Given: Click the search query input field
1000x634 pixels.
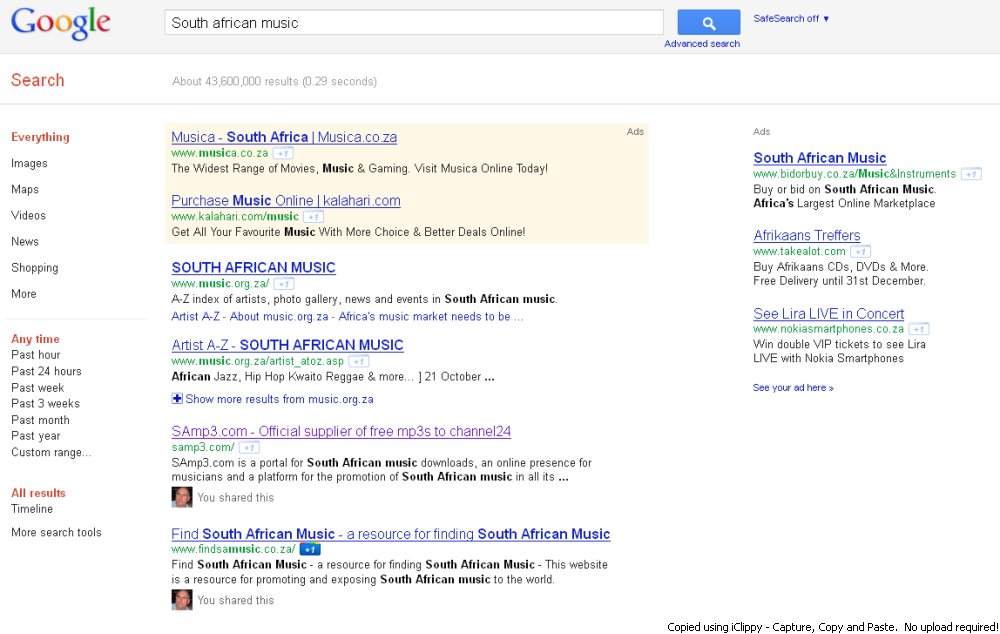Looking at the screenshot, I should coord(414,23).
